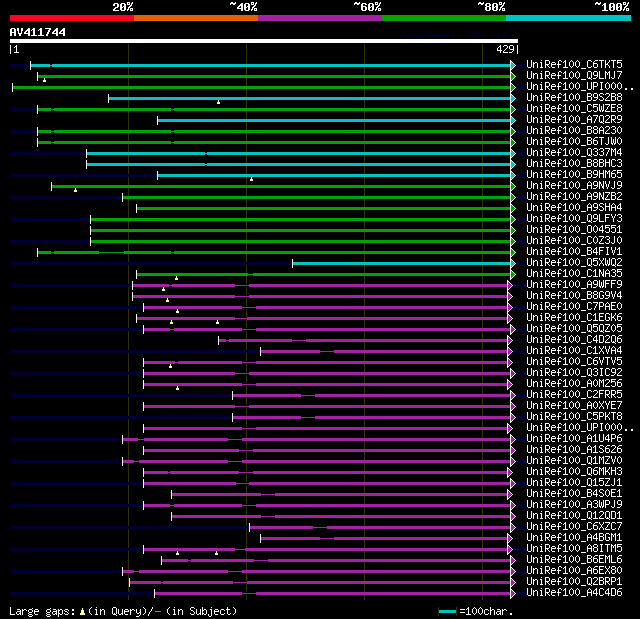Open the UniRef100_A1S626 entry

pos(574,450)
